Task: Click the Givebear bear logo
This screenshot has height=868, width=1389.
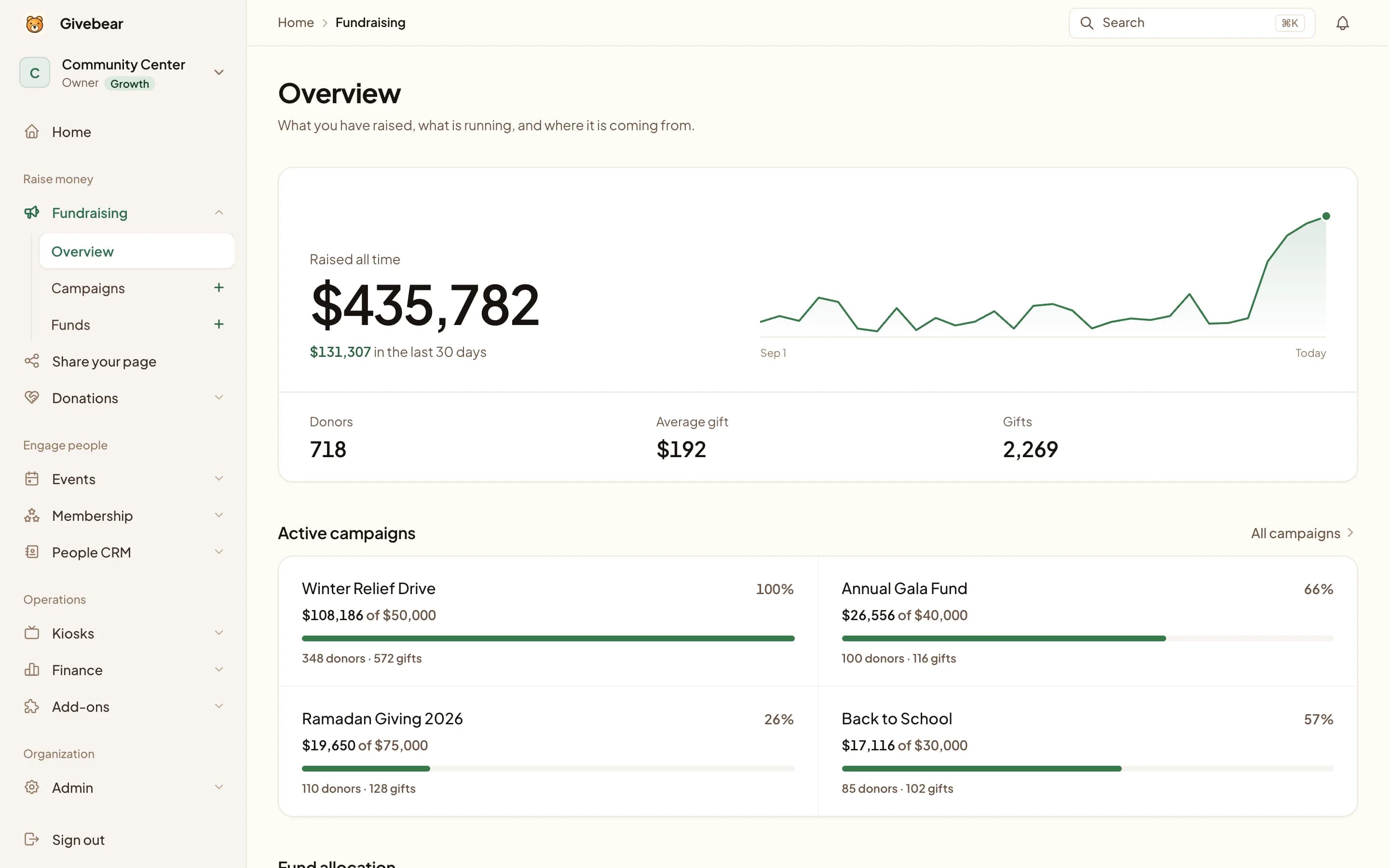Action: [x=34, y=24]
